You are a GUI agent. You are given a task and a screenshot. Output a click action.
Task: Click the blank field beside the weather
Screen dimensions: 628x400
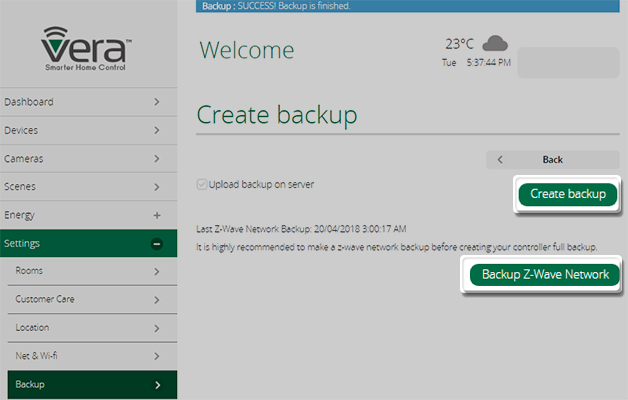click(568, 62)
